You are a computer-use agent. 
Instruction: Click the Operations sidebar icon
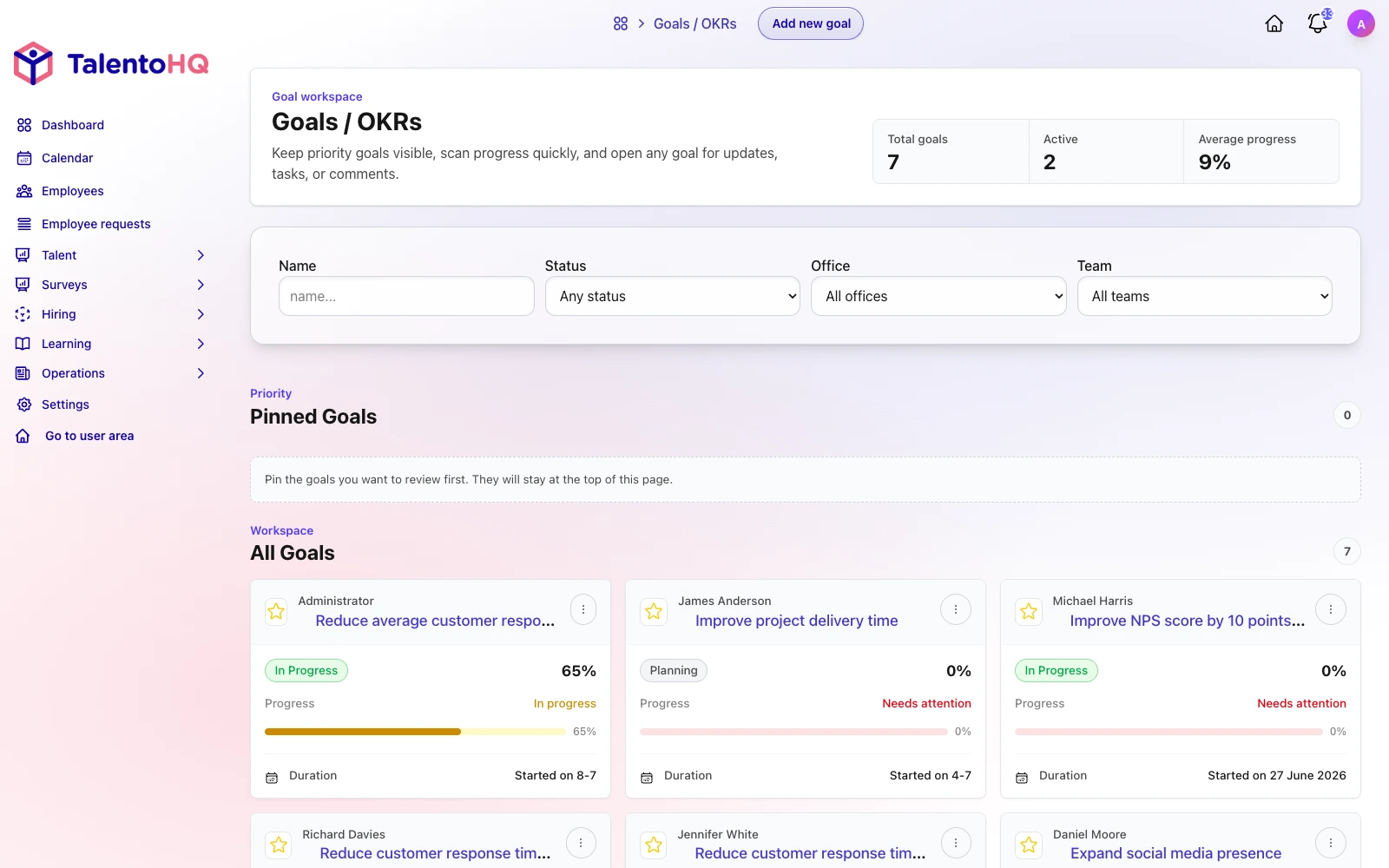tap(23, 373)
